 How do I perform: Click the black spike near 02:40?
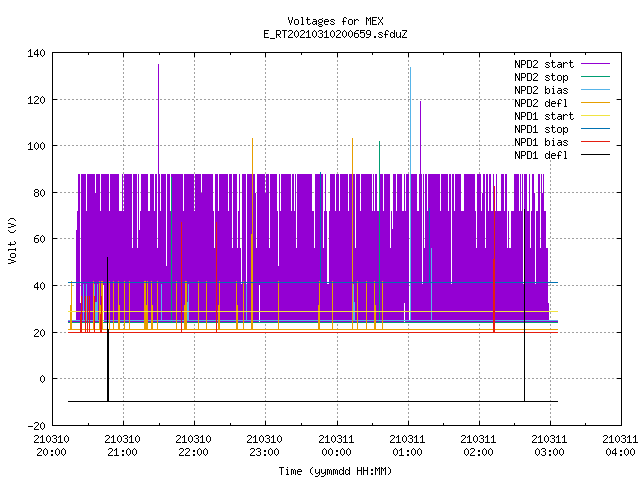[524, 305]
